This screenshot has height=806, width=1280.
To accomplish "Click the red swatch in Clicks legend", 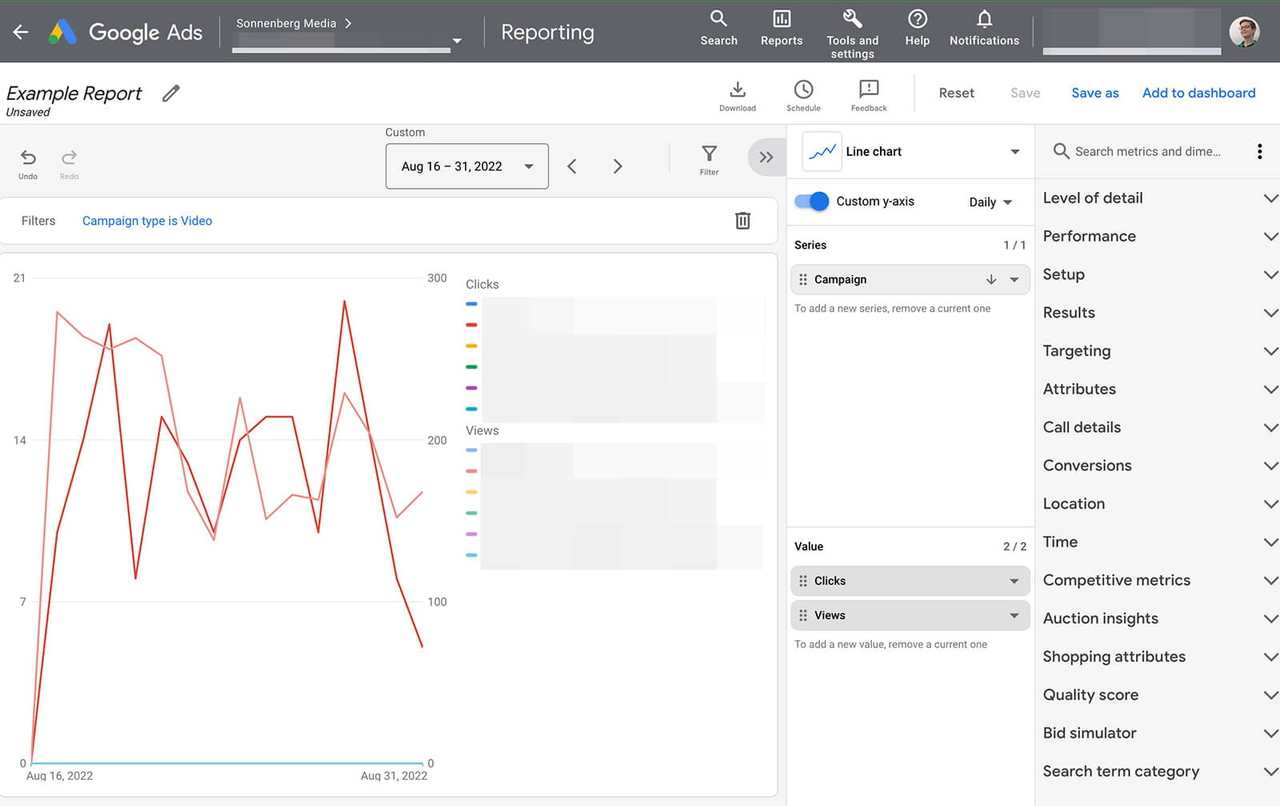I will pos(470,324).
